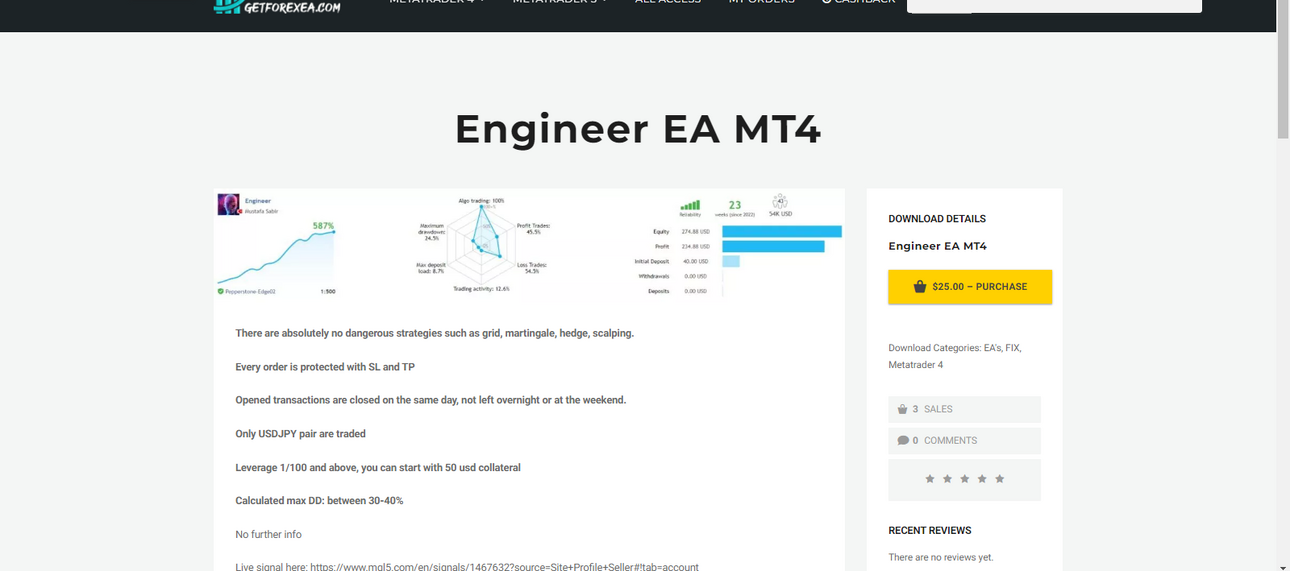Screen dimensions: 1290x571
Task: Click the basket icon beside 3 Sales
Action: (x=902, y=409)
